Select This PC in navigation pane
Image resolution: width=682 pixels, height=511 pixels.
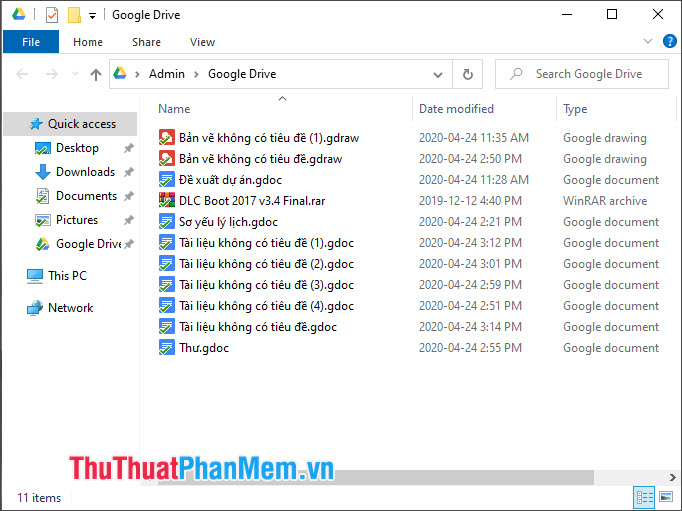point(67,276)
